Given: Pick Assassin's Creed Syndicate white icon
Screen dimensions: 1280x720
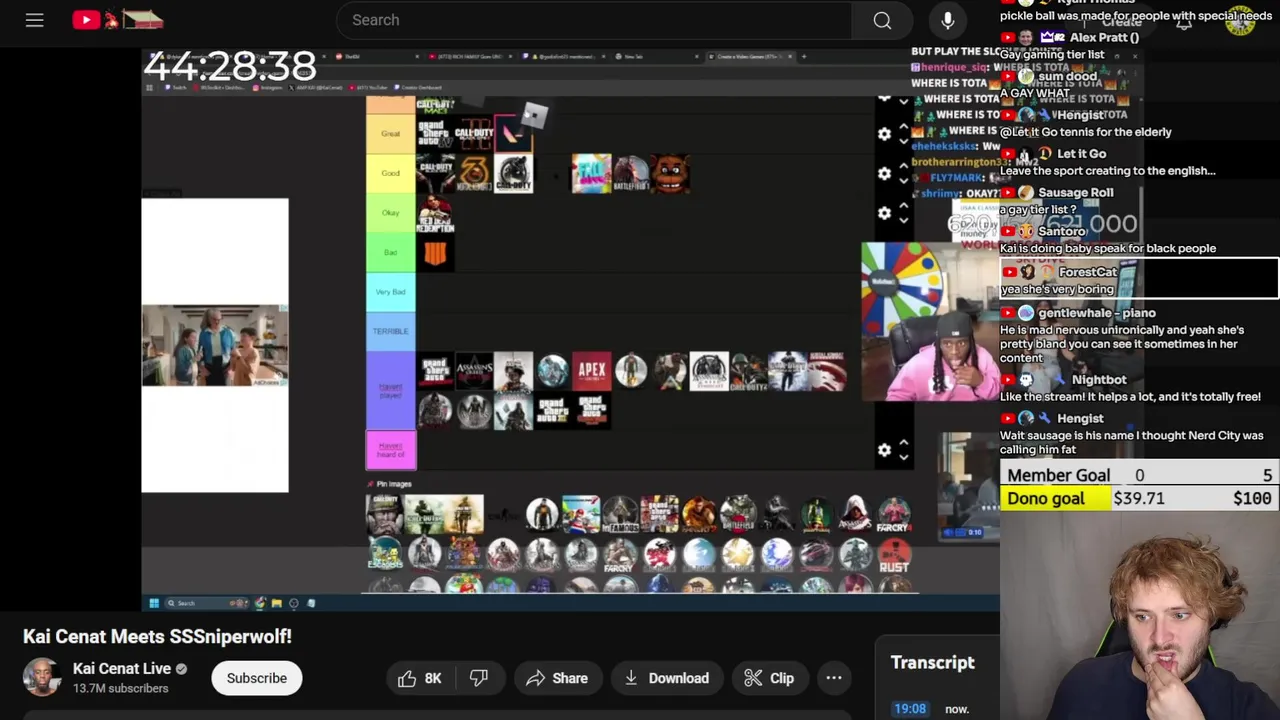Looking at the screenshot, I should coord(710,371).
